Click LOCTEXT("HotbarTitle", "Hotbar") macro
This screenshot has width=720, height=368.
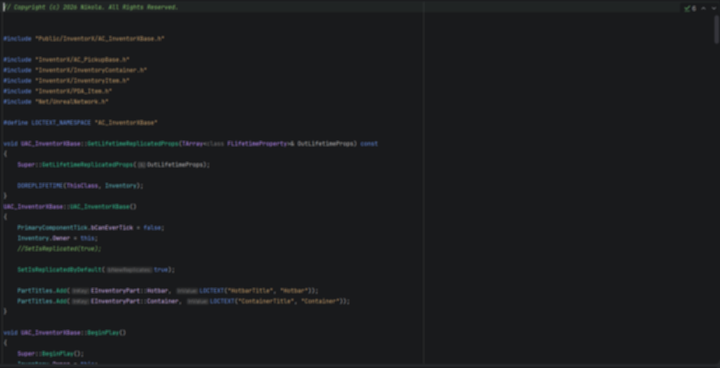pyautogui.click(x=257, y=291)
